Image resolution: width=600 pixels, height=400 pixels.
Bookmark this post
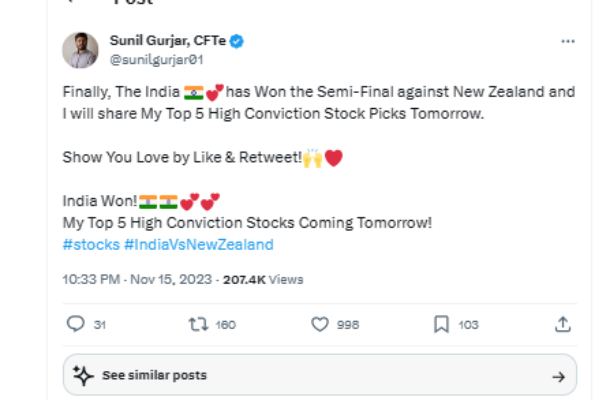[441, 324]
